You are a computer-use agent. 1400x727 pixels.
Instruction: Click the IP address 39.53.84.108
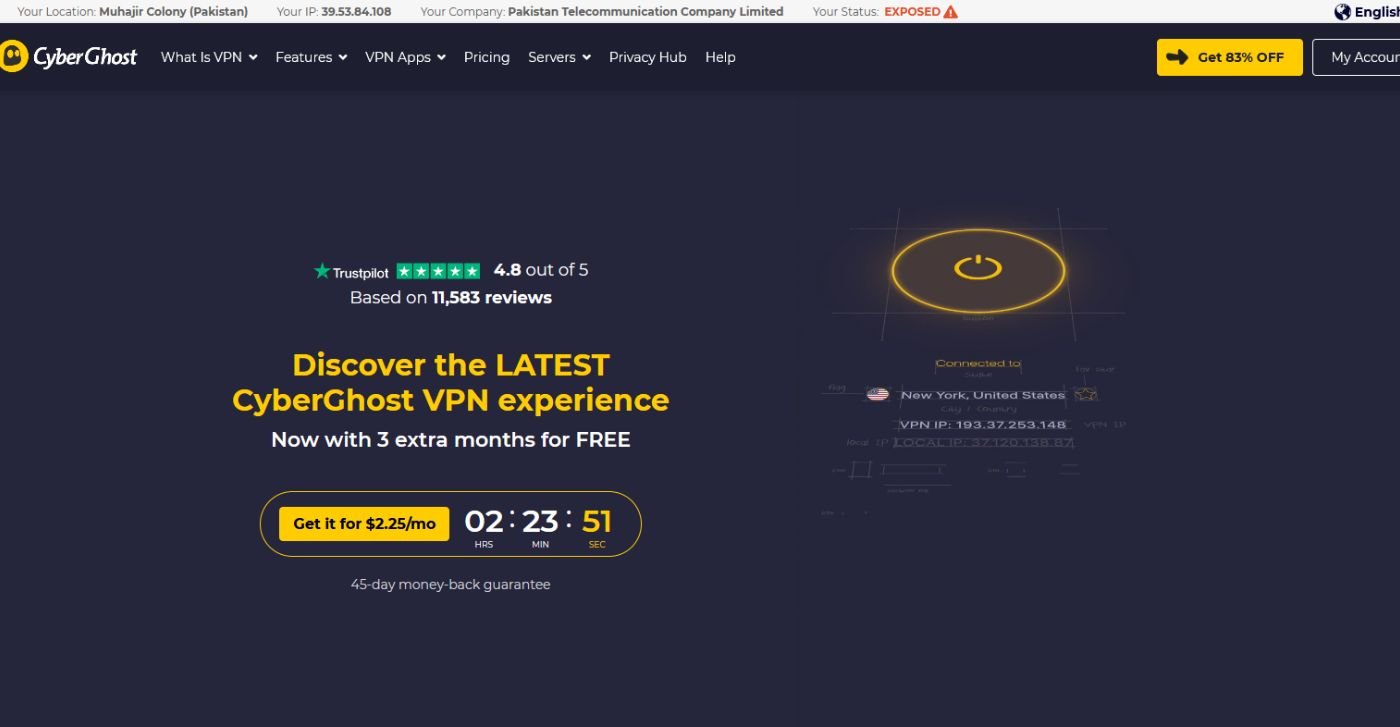click(356, 12)
